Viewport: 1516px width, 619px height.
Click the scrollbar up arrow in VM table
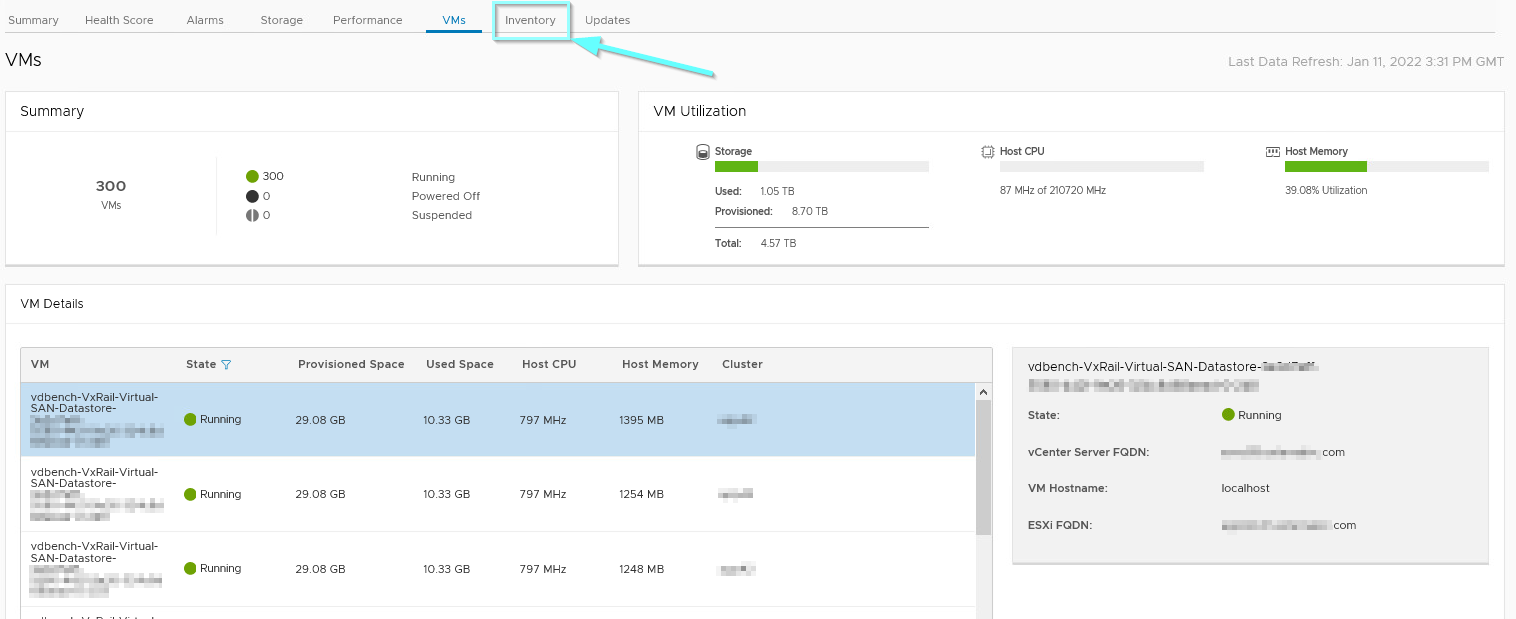click(983, 392)
